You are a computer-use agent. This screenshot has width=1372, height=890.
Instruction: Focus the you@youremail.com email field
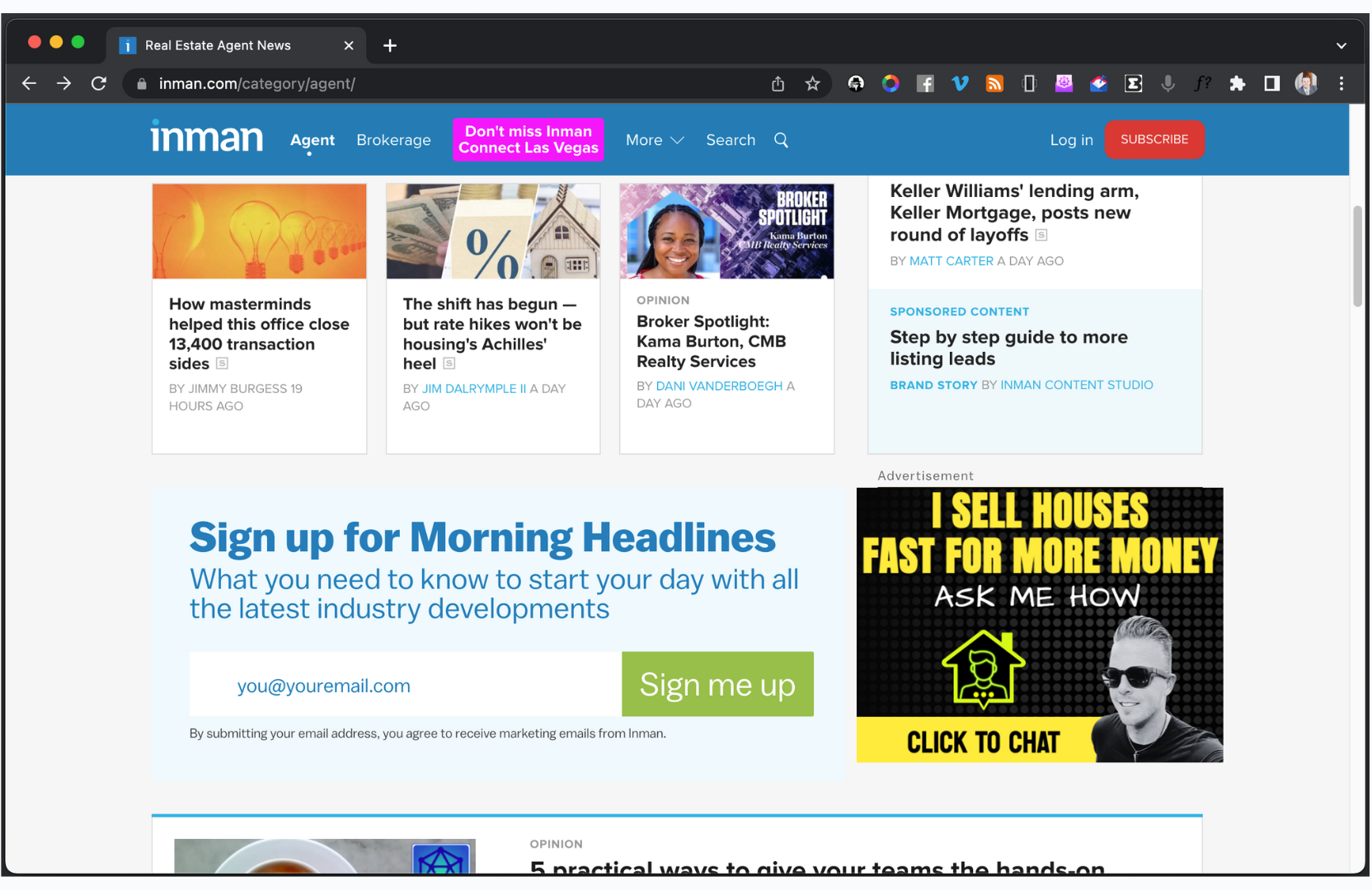click(406, 684)
